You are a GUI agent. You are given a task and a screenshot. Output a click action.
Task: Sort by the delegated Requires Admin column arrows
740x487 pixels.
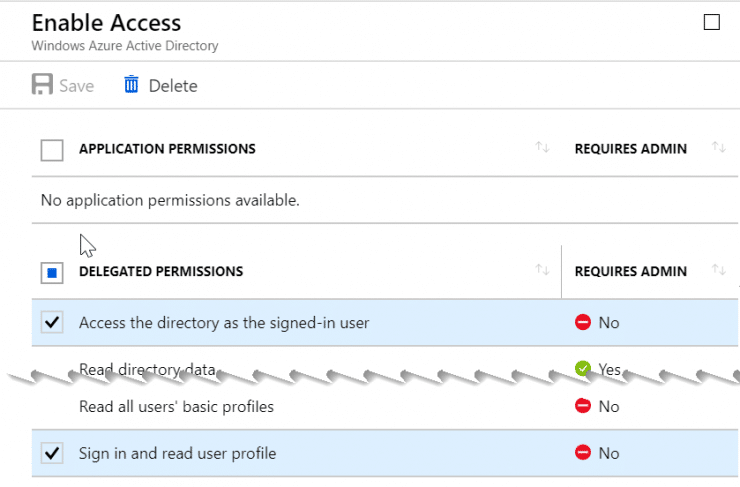click(718, 270)
